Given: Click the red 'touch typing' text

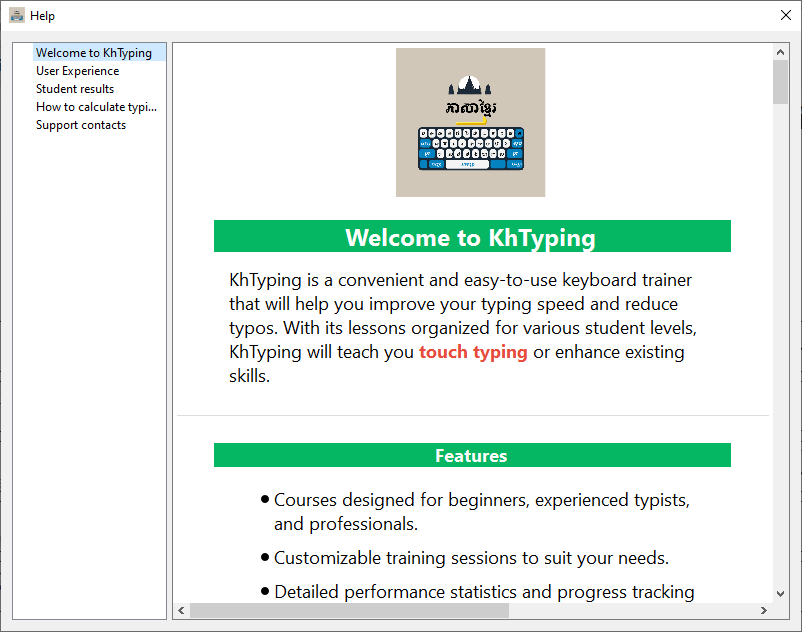Looking at the screenshot, I should 473,352.
